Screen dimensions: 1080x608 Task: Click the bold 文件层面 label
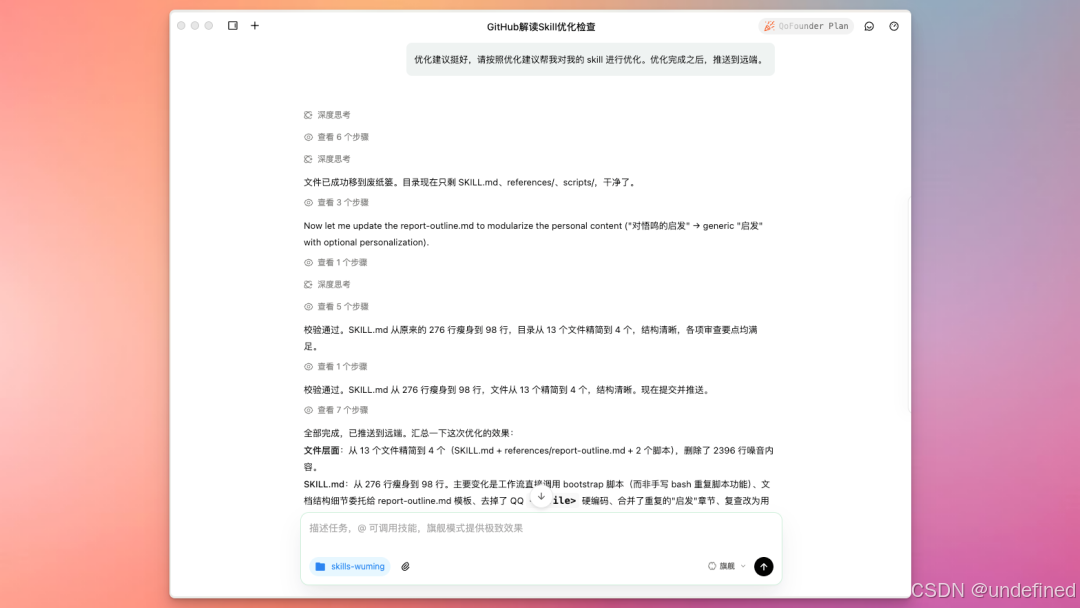(x=322, y=450)
